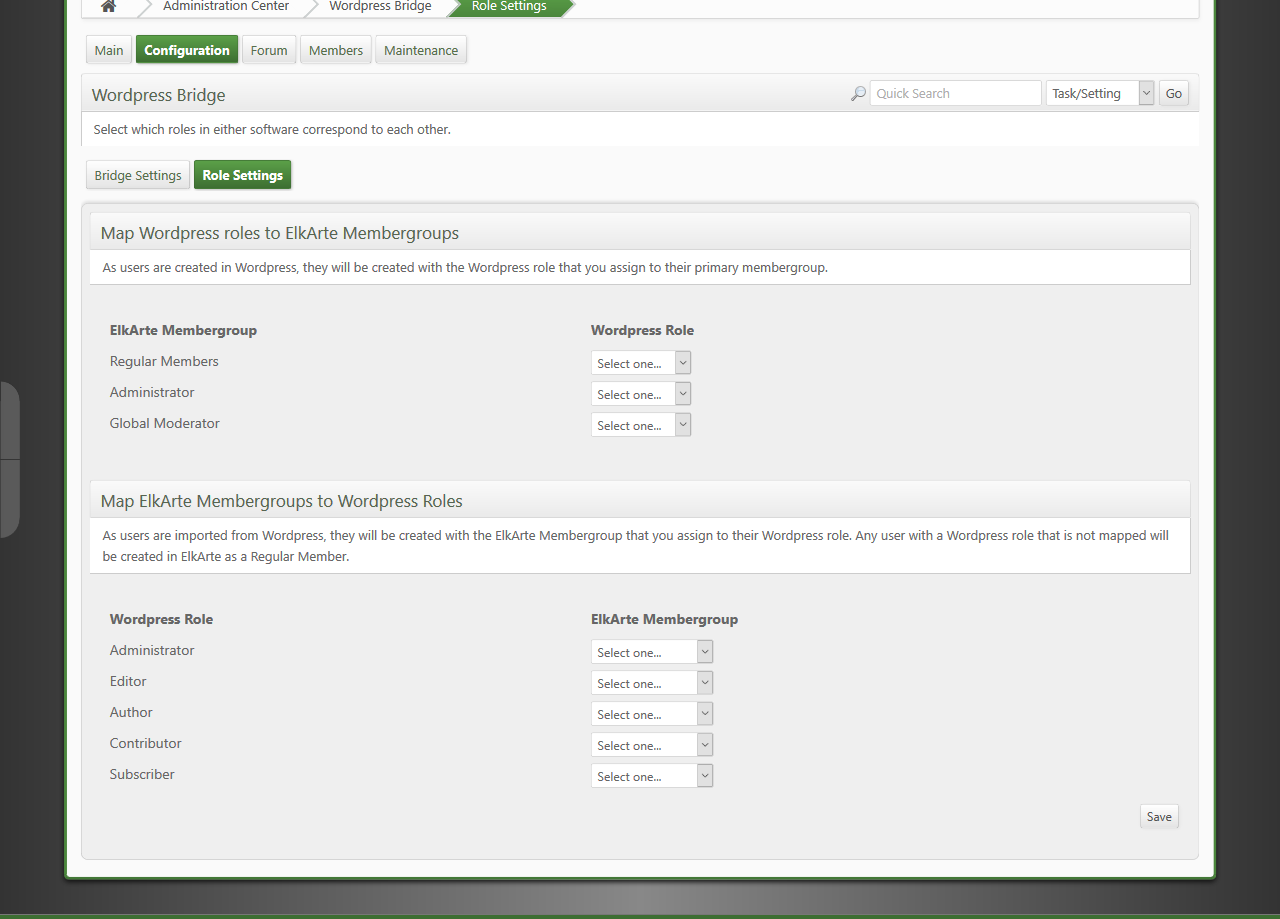The width and height of the screenshot is (1280, 919).
Task: Save the role mapping settings
Action: (1159, 817)
